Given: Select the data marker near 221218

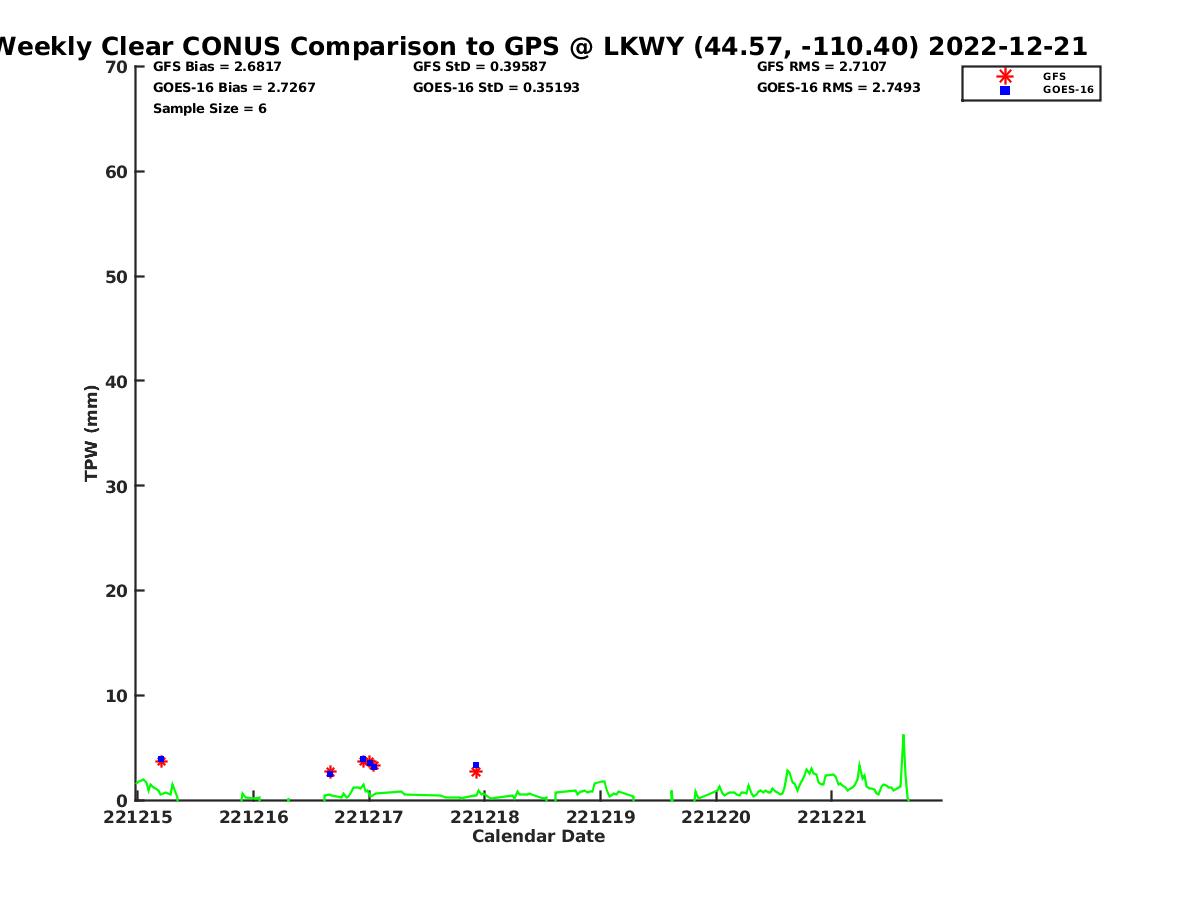Looking at the screenshot, I should click(476, 770).
